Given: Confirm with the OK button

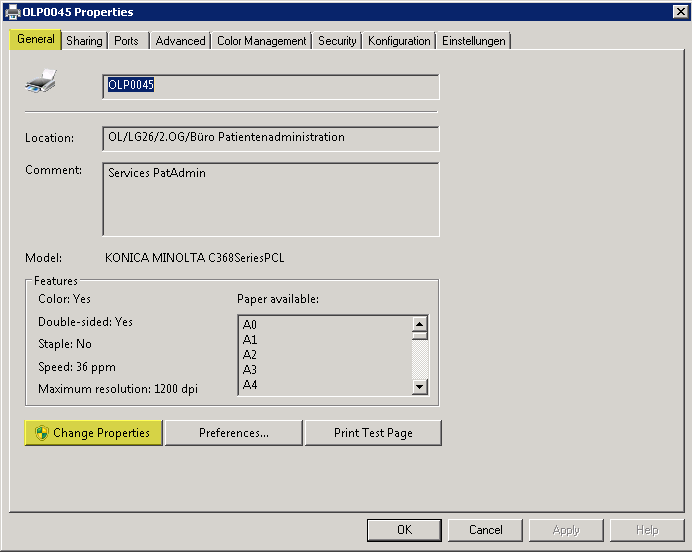Looking at the screenshot, I should click(x=404, y=530).
